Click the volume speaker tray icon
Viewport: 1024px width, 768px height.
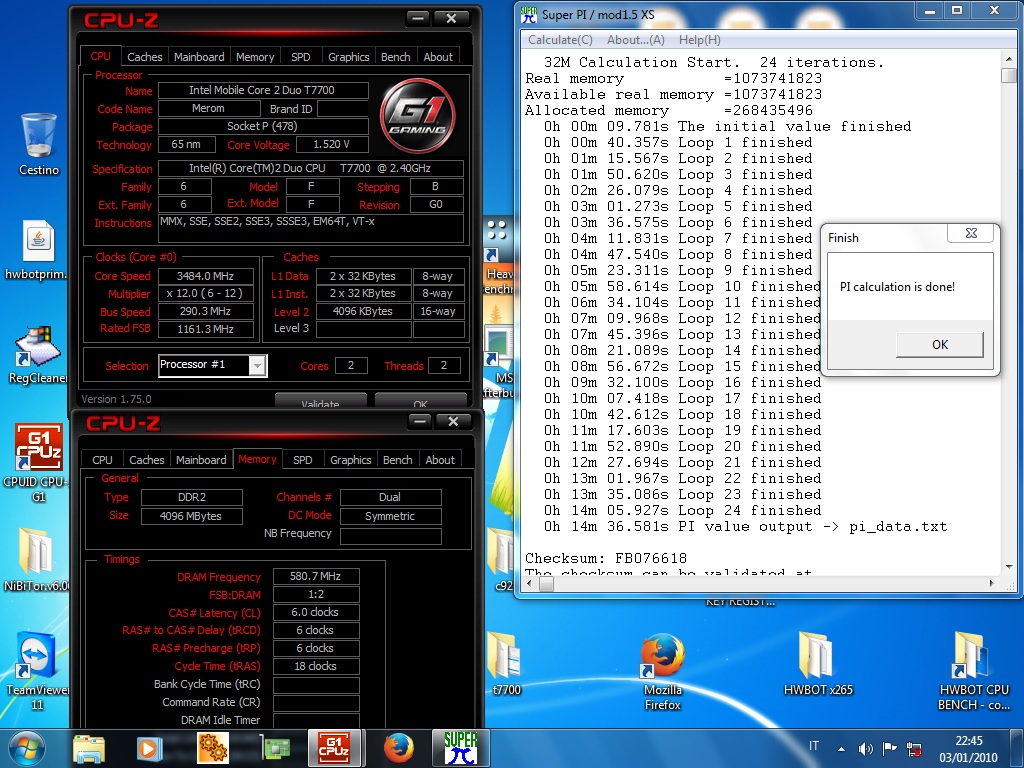[x=865, y=749]
